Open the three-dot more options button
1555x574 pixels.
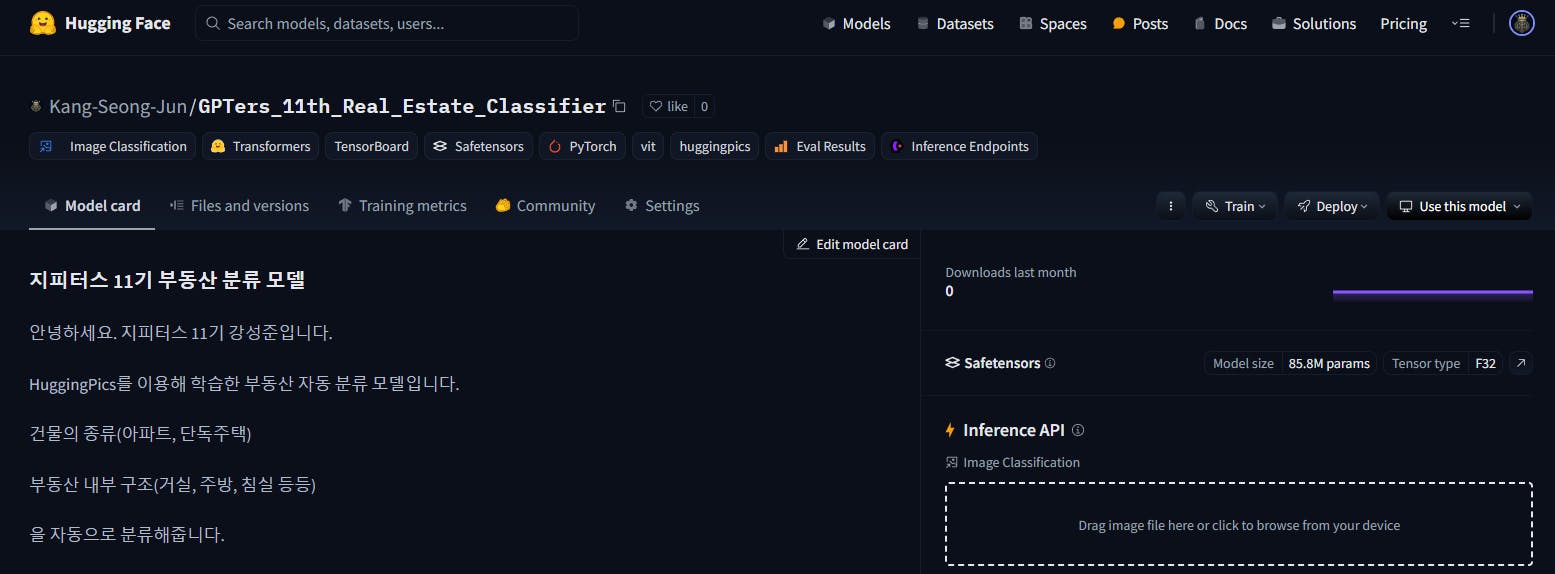coord(1170,206)
